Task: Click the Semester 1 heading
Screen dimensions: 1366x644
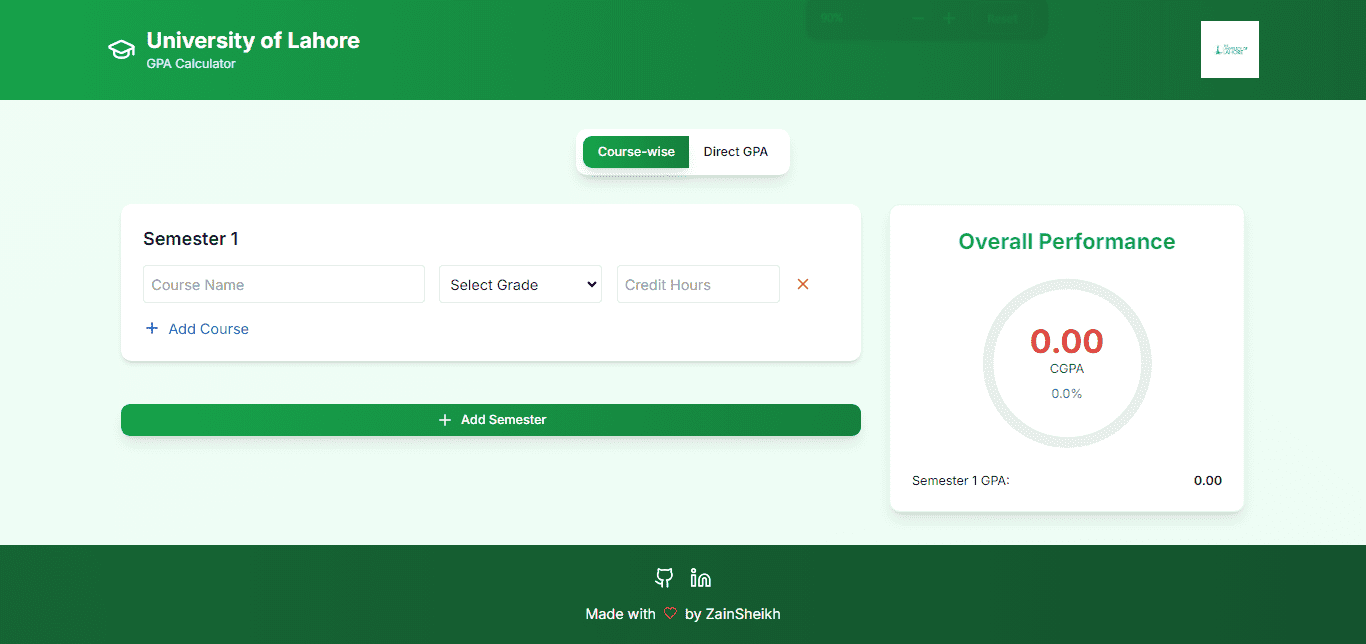Action: [x=191, y=239]
